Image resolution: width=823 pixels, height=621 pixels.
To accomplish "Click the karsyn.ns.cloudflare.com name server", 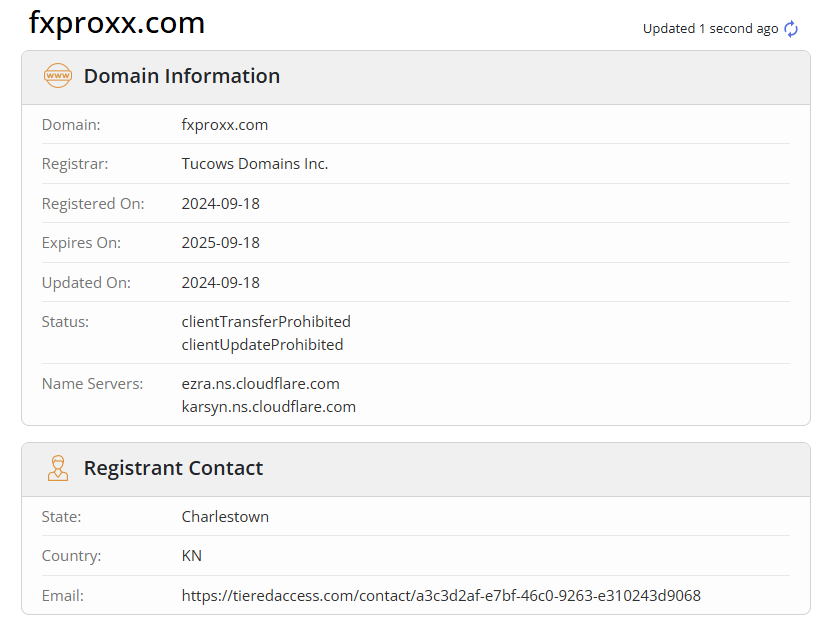I will (x=268, y=406).
